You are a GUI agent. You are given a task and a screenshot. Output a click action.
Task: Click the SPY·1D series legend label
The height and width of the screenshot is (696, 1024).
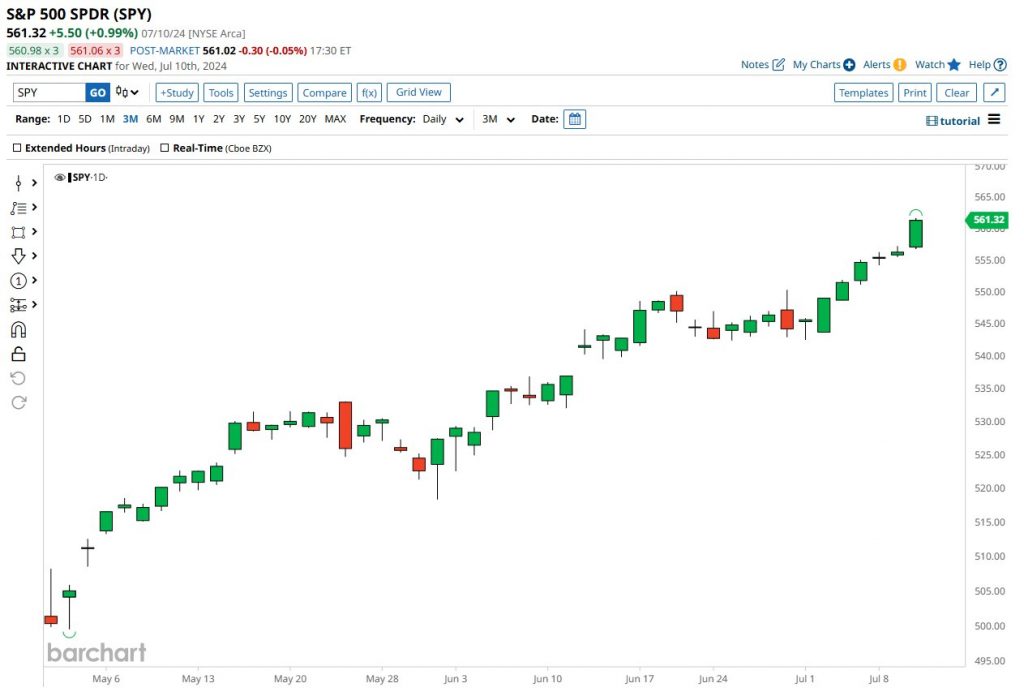[x=89, y=178]
